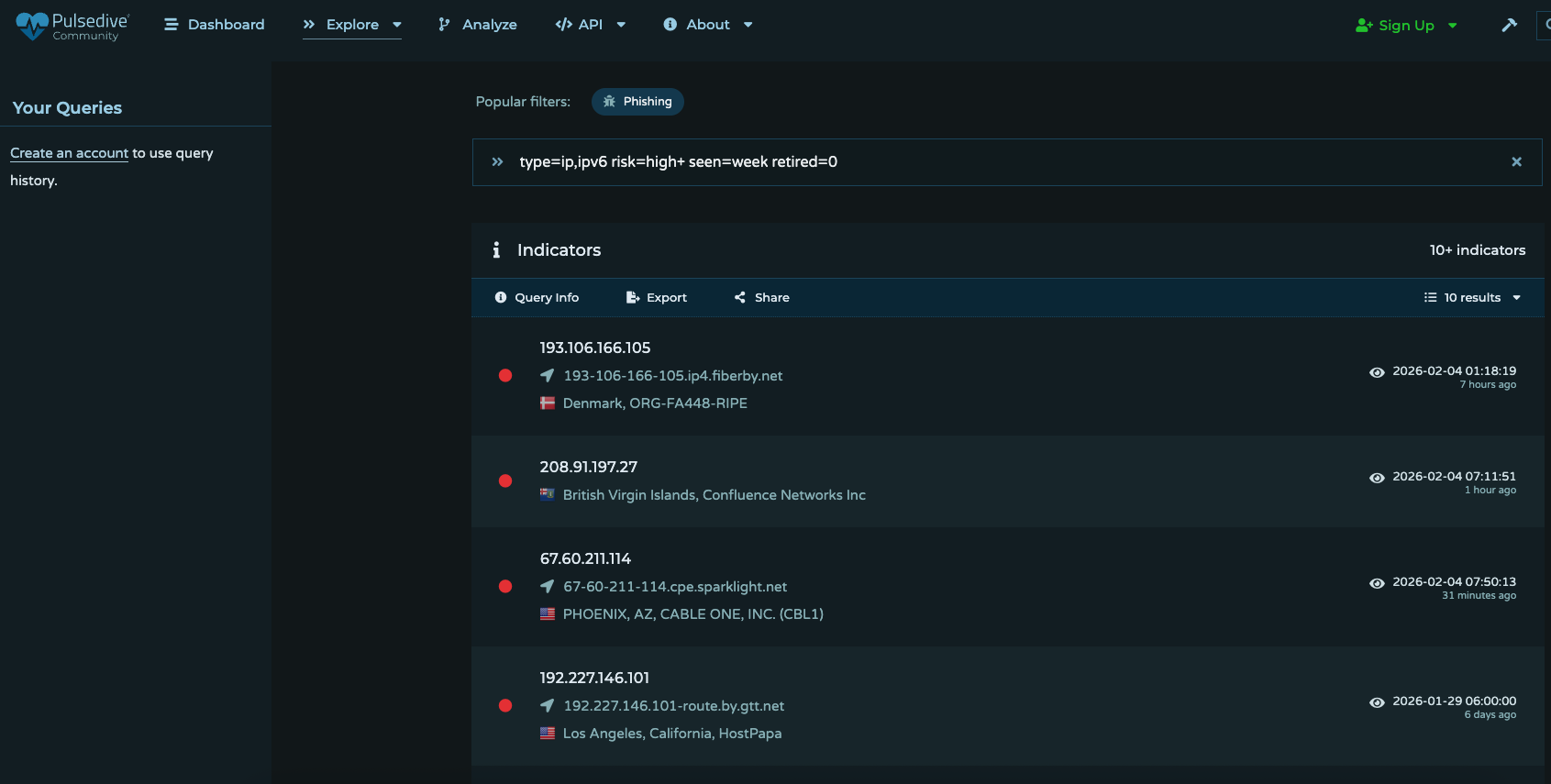The width and height of the screenshot is (1551, 784).
Task: Click the Export button
Action: click(657, 298)
